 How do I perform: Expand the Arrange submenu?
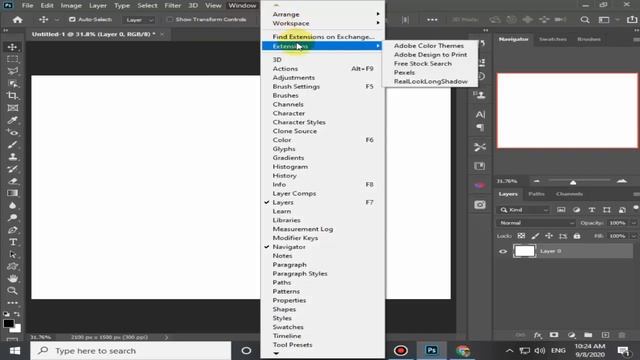point(322,14)
